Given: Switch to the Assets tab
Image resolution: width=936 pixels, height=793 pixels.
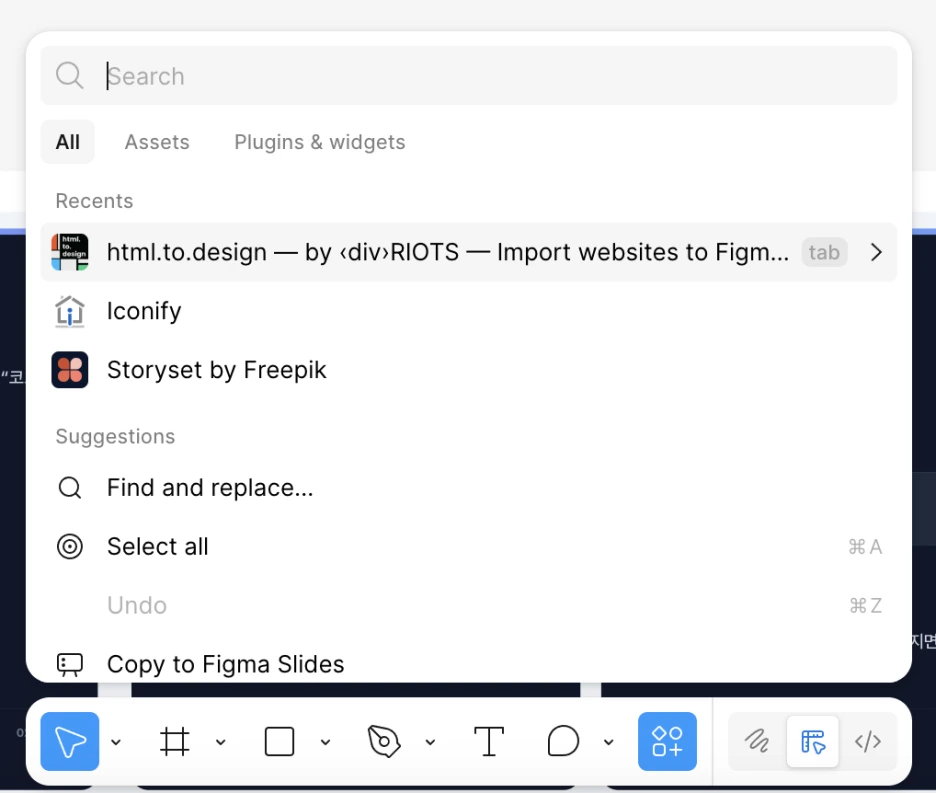Looking at the screenshot, I should point(157,142).
